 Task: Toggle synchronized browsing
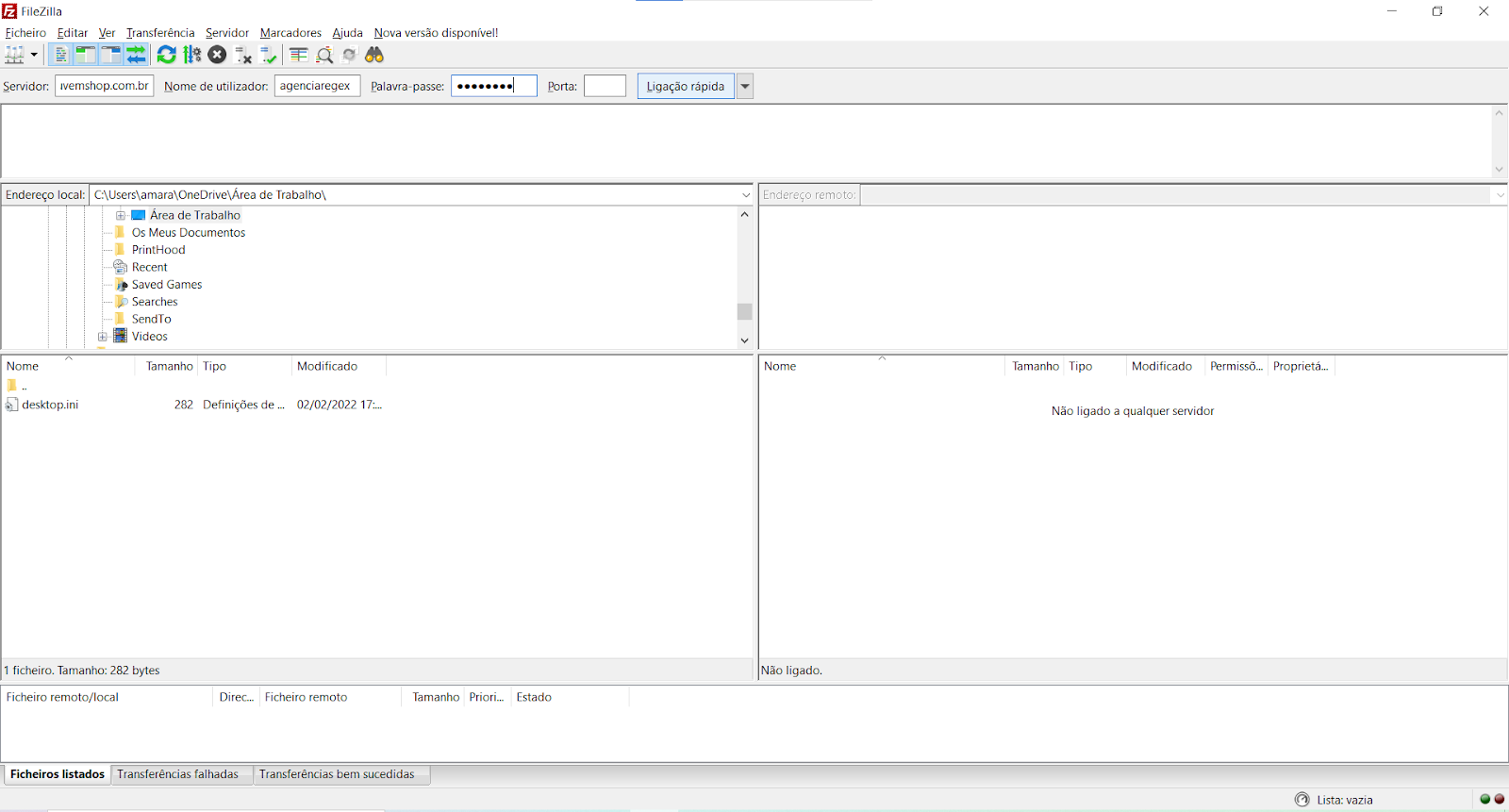pos(350,55)
